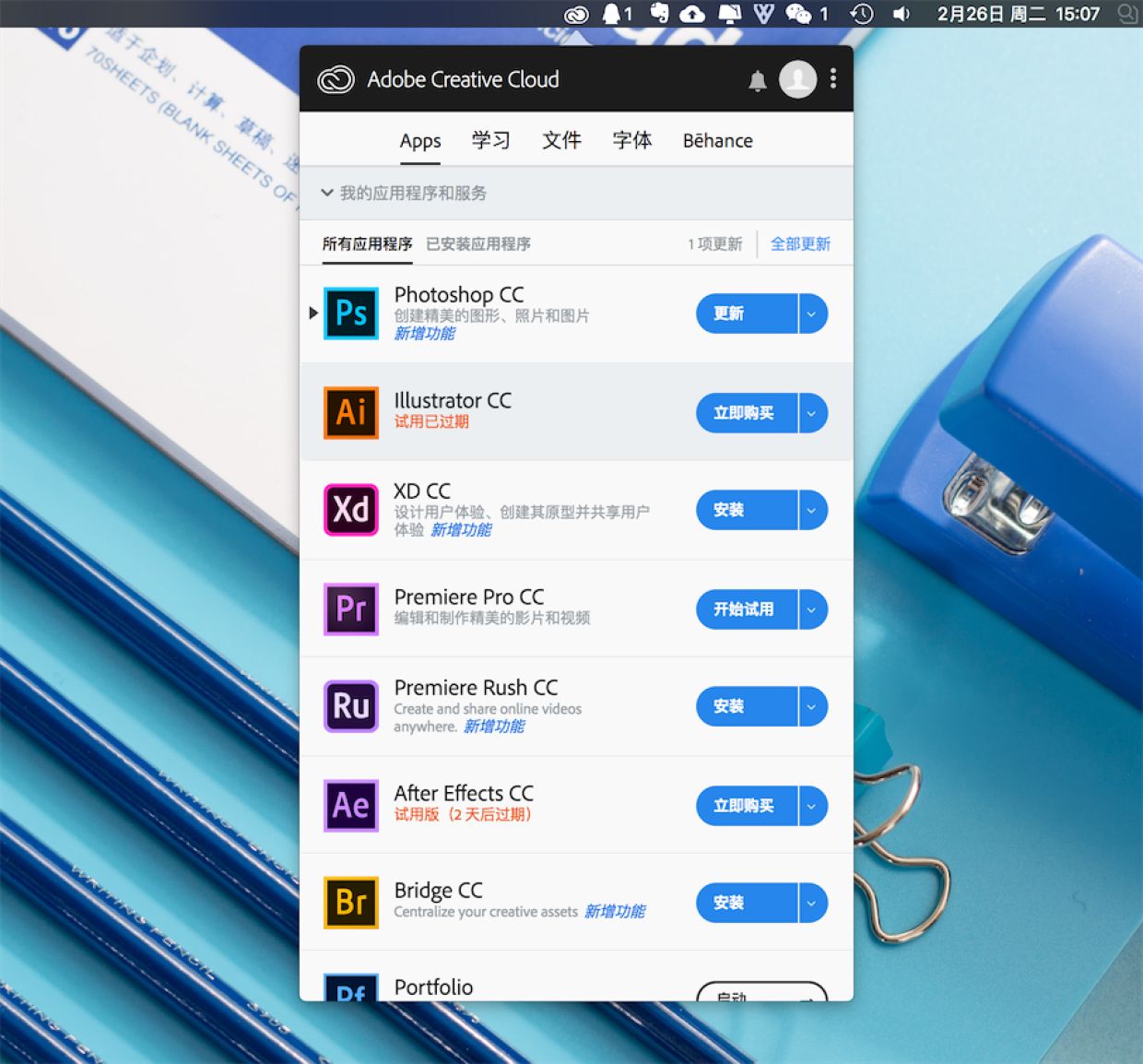Viewport: 1143px width, 1064px height.
Task: Click the Premiere Rush Ru app icon
Action: pos(351,706)
